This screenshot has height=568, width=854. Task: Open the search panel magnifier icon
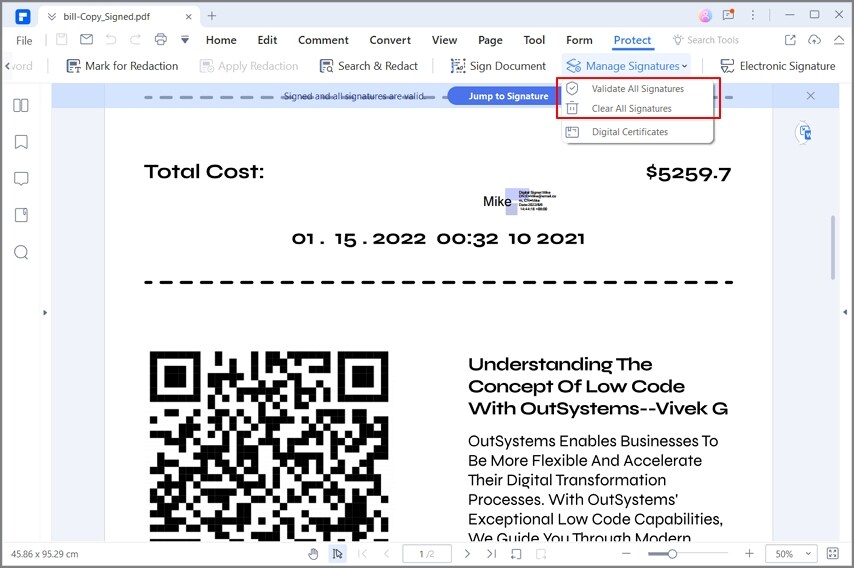(x=21, y=252)
